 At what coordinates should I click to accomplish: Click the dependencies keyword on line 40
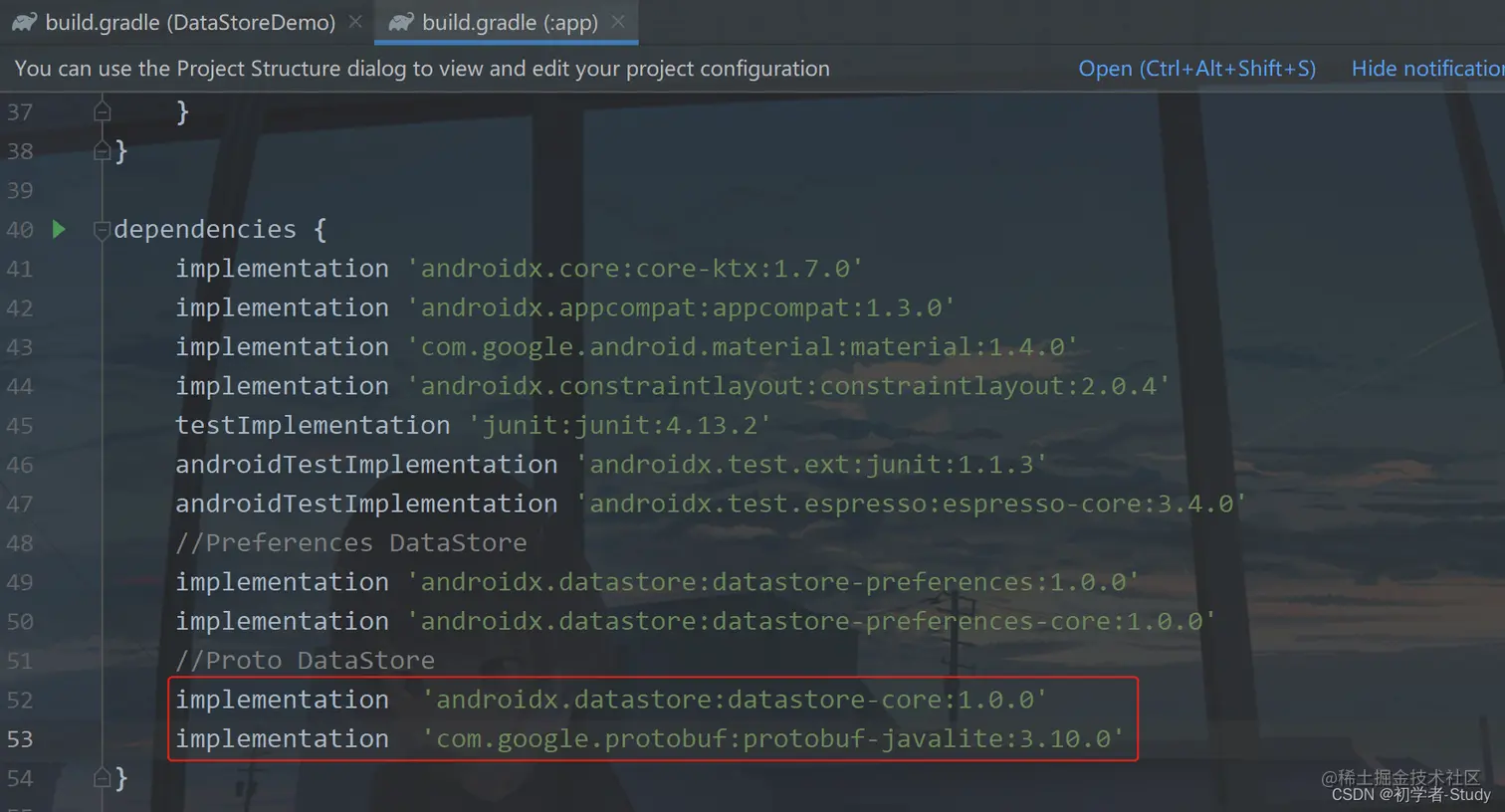(x=205, y=230)
